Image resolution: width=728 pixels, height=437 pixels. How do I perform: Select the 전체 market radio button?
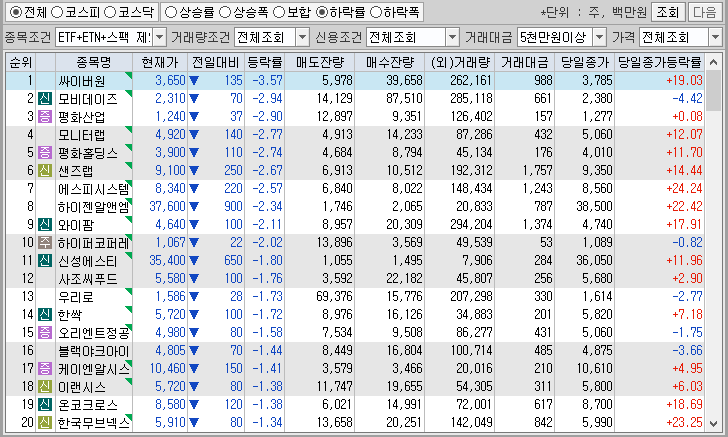(15, 13)
